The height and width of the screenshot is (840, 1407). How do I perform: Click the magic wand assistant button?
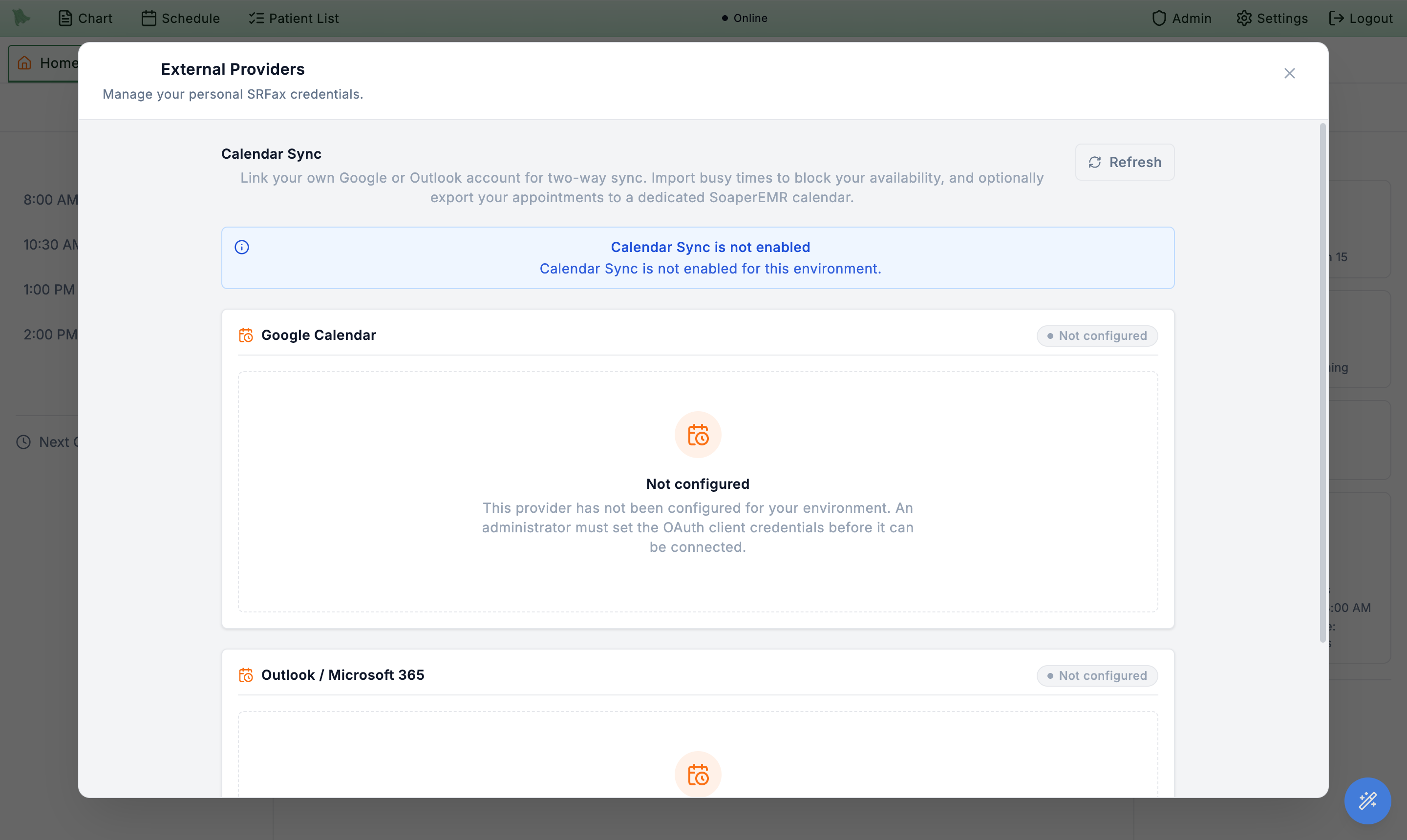pos(1367,800)
